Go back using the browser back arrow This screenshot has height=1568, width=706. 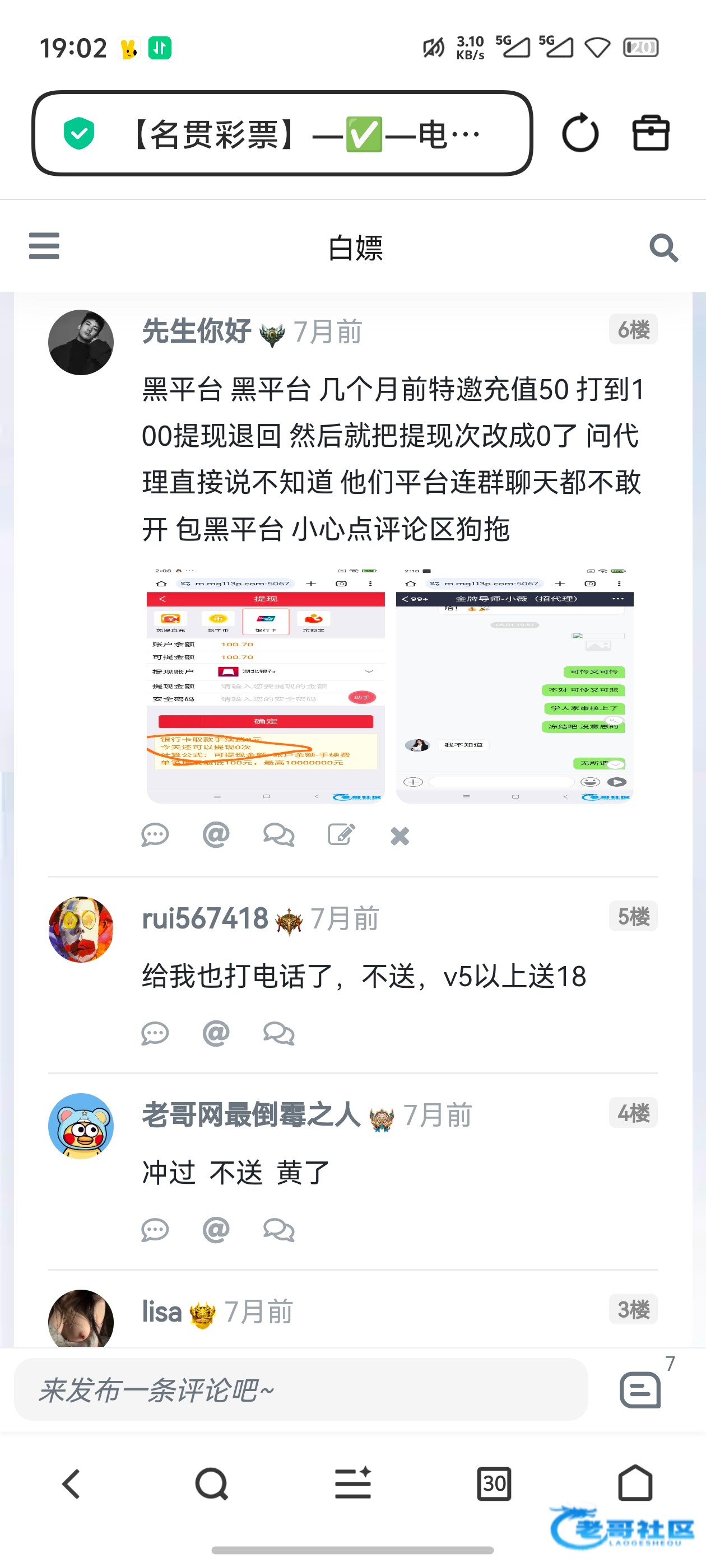click(71, 1483)
